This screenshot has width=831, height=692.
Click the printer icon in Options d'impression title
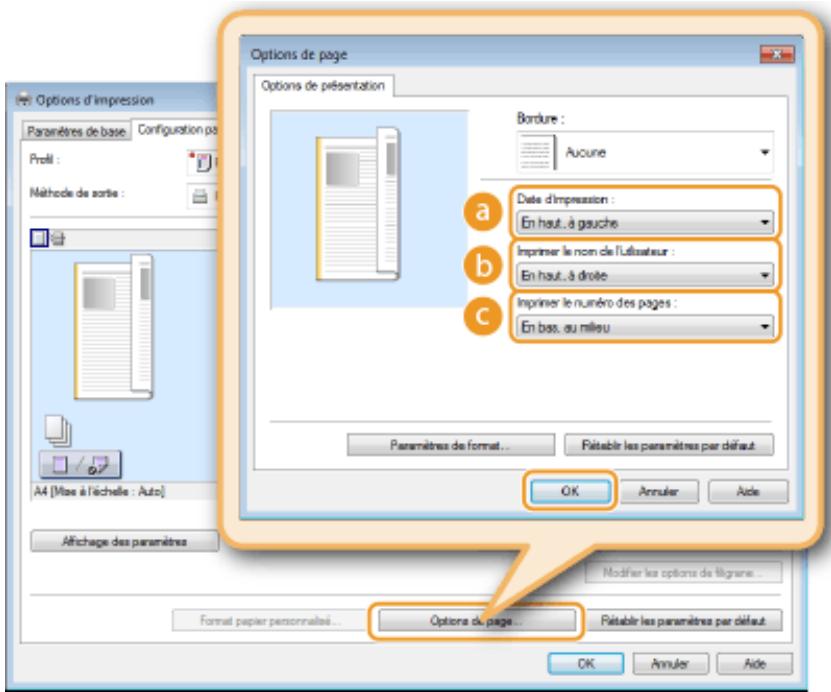tap(24, 100)
